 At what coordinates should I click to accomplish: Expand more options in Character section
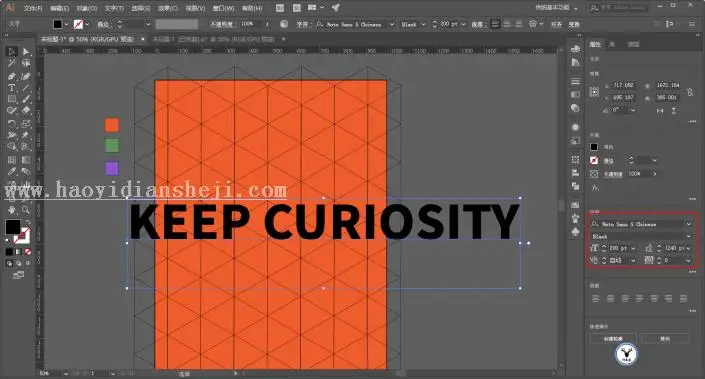[692, 272]
